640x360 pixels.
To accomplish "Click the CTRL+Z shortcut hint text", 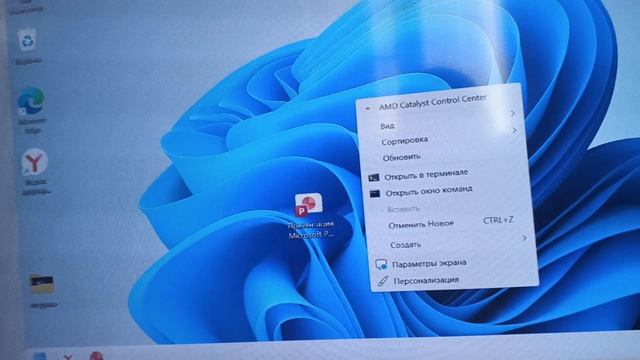I will [498, 220].
